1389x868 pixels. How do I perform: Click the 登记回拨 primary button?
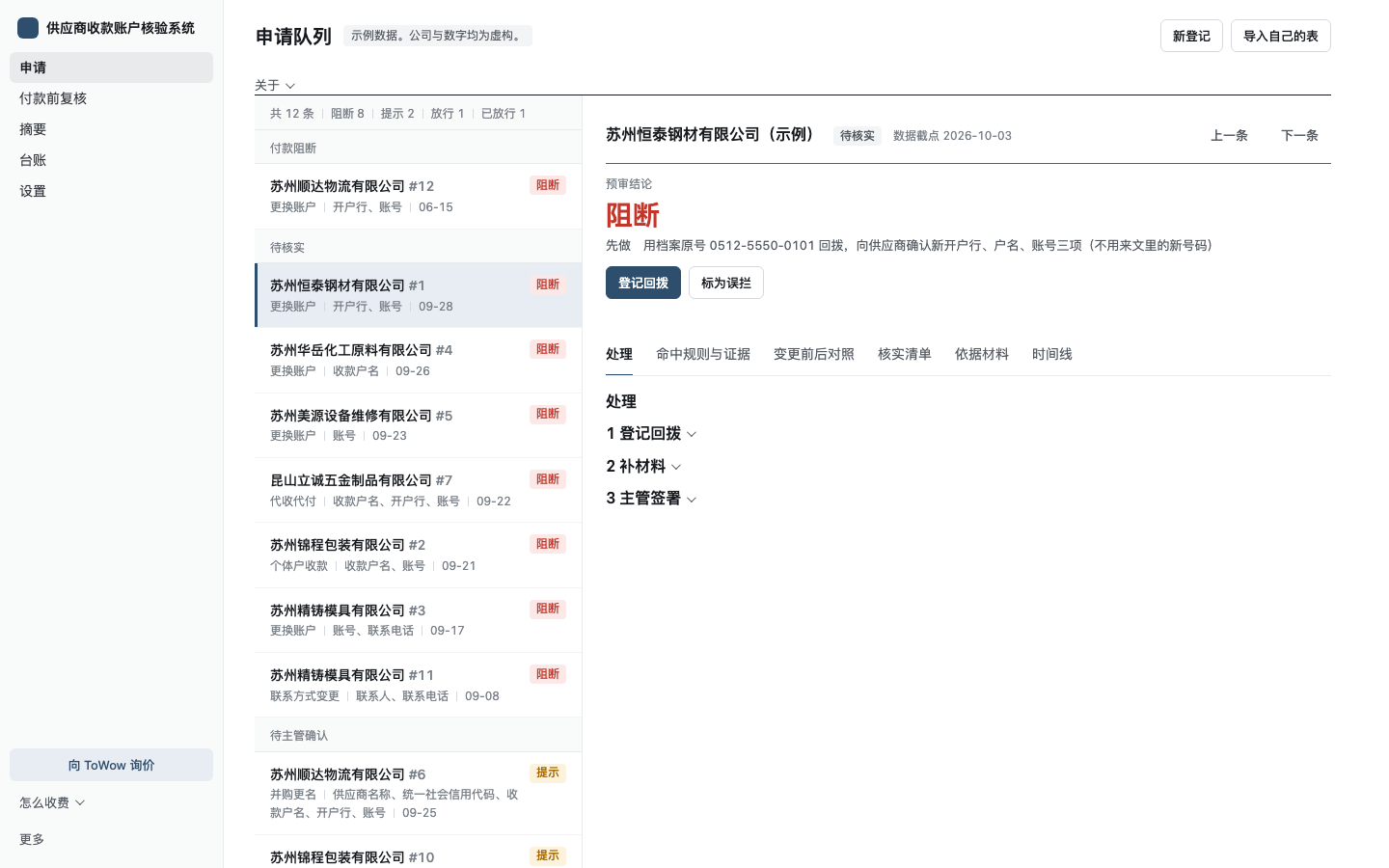(x=643, y=283)
